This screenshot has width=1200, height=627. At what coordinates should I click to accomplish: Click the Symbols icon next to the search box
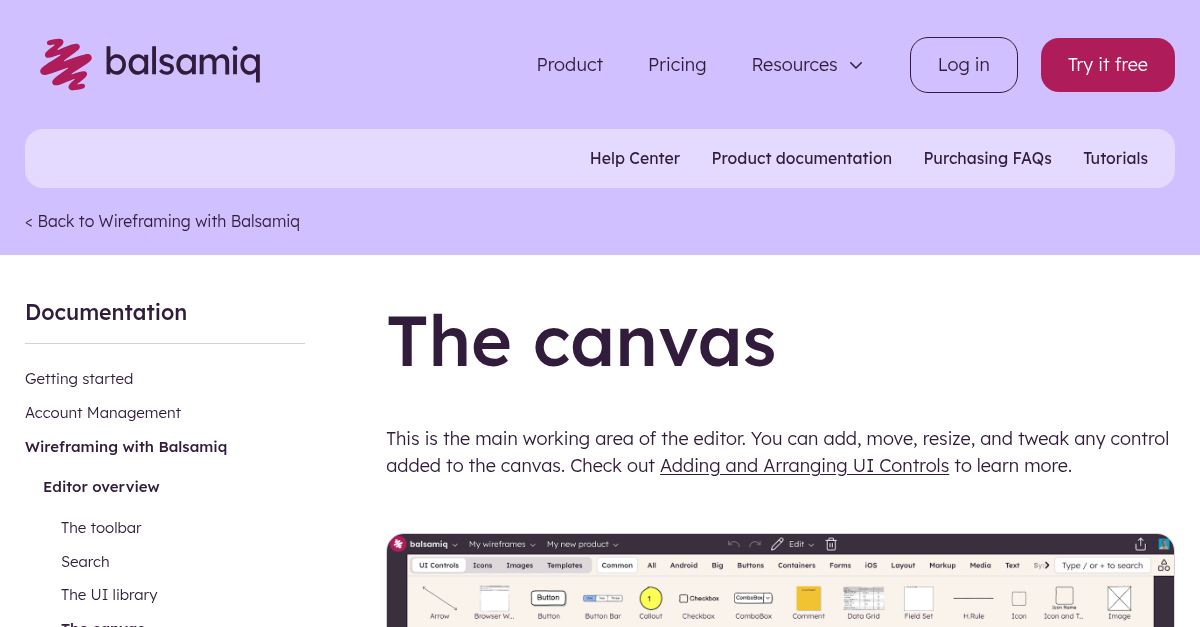tap(1163, 565)
